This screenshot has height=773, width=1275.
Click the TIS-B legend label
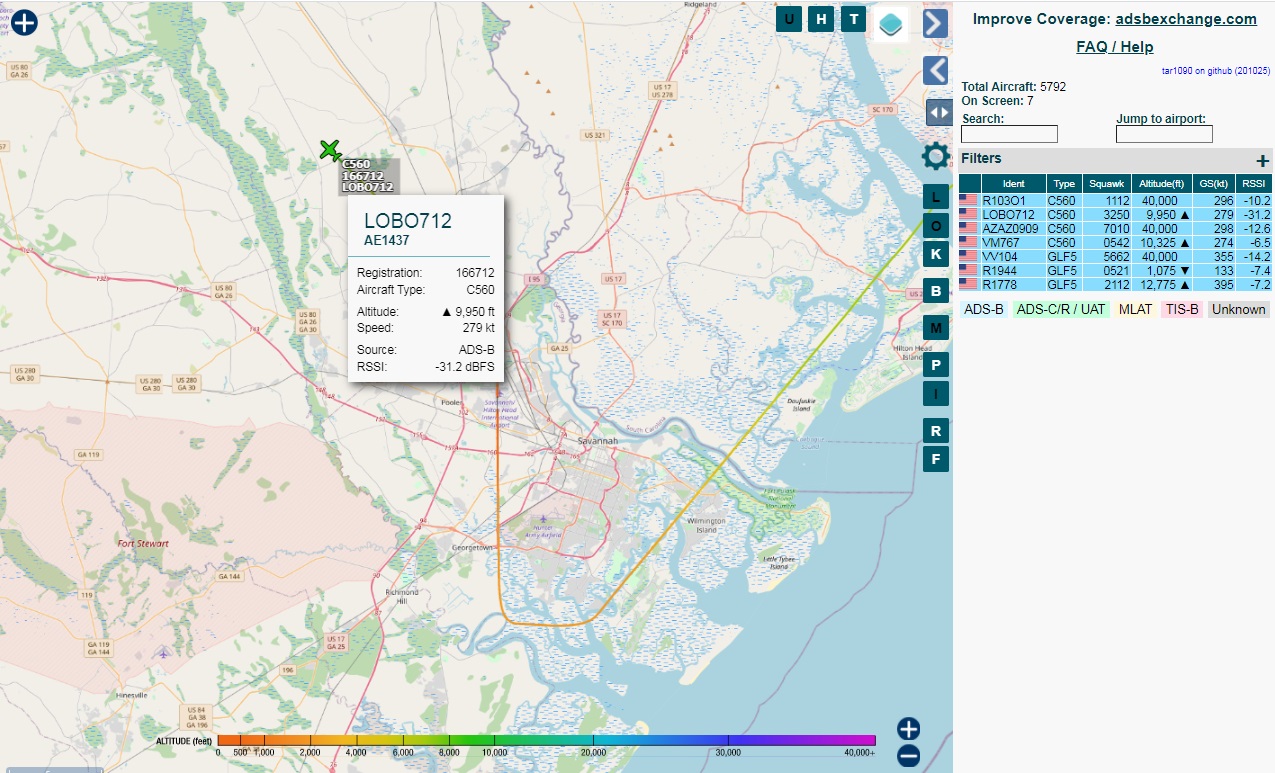pos(1181,310)
